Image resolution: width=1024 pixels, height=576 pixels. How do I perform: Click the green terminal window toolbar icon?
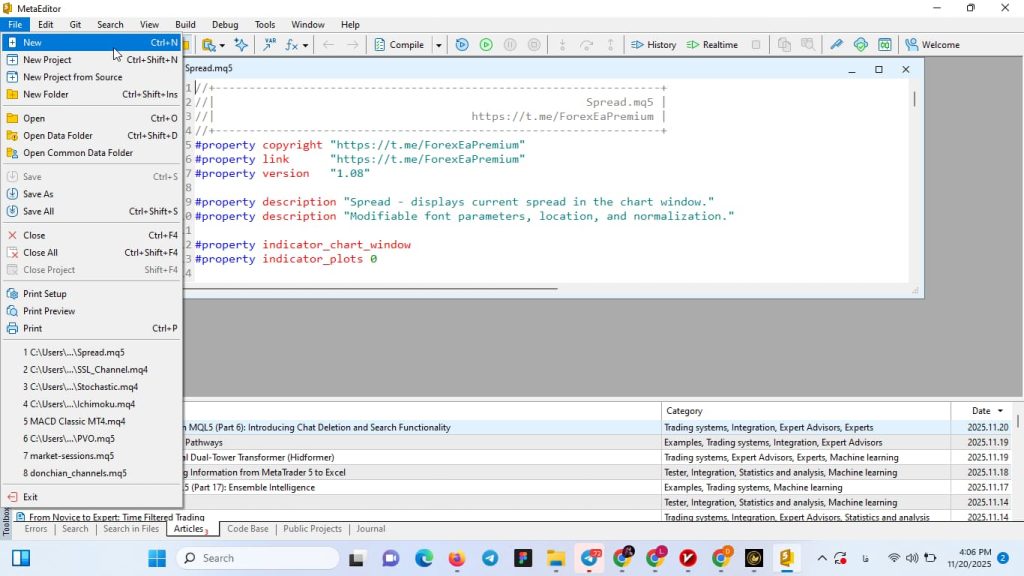point(884,44)
